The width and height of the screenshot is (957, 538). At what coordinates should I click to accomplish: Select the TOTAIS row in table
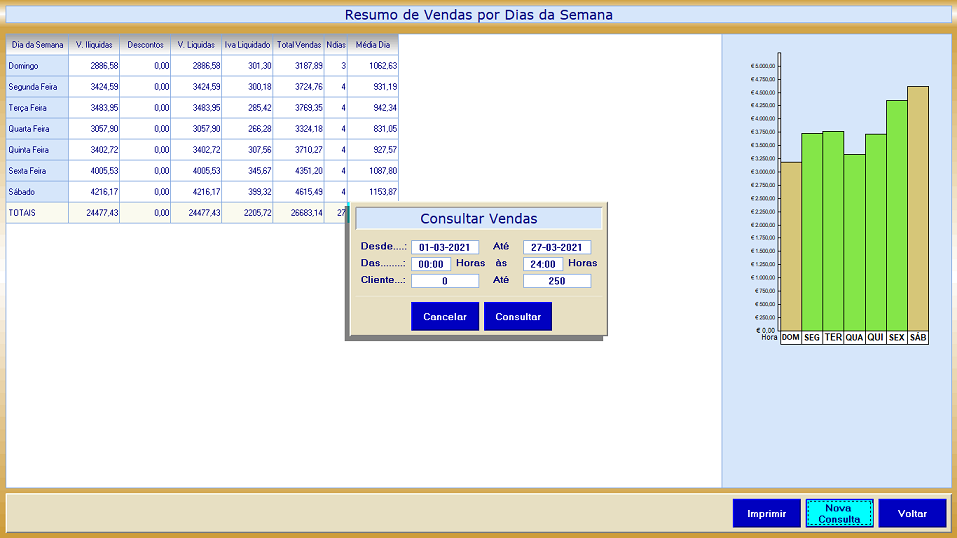[x=37, y=213]
